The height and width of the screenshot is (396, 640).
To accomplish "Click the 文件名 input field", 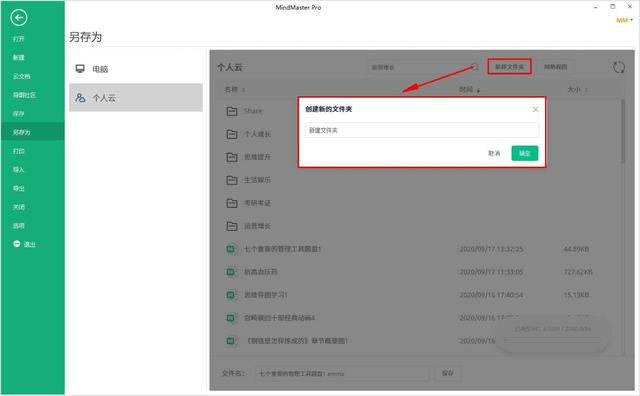I will pos(342,373).
